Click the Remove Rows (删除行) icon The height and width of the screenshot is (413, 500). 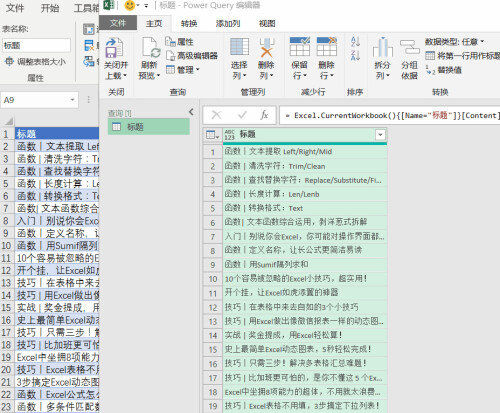click(x=327, y=47)
